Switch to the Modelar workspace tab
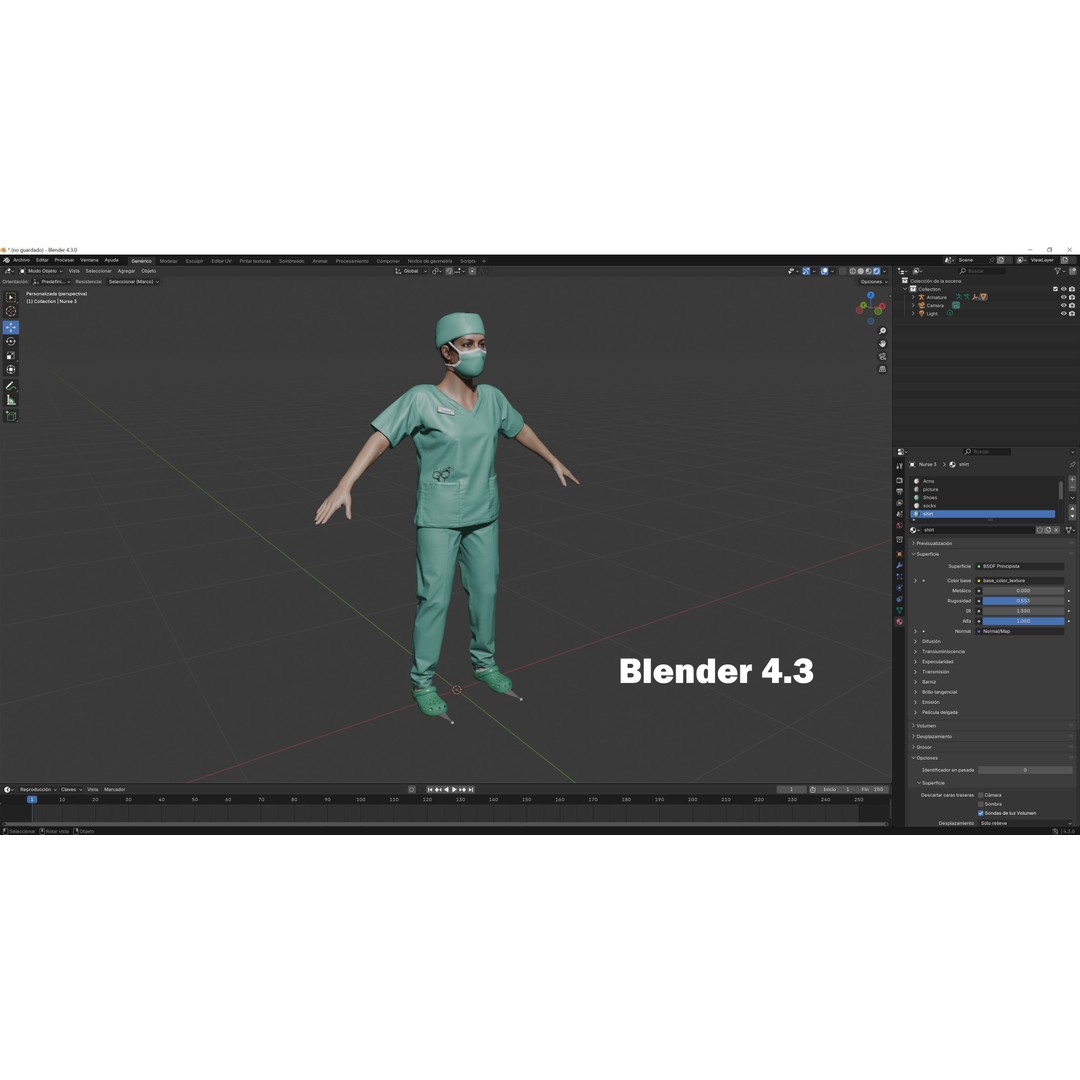Image resolution: width=1080 pixels, height=1080 pixels. click(169, 261)
